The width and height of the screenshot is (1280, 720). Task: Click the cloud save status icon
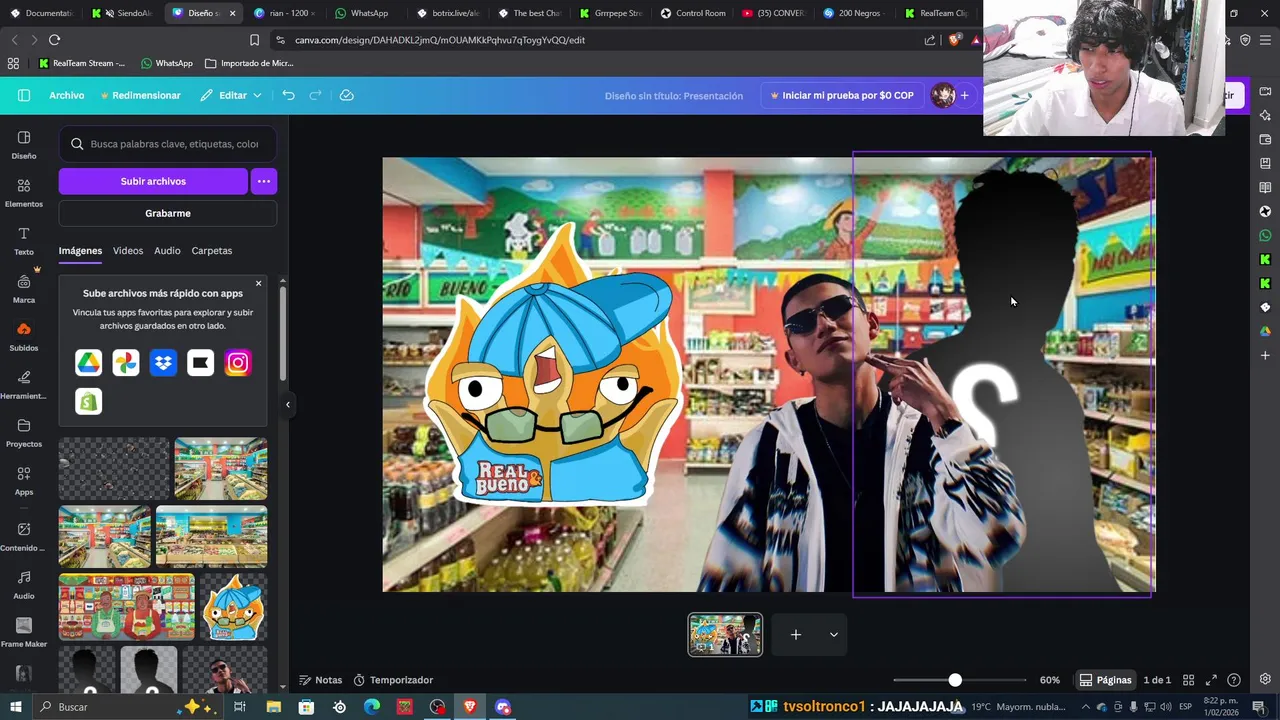[347, 95]
